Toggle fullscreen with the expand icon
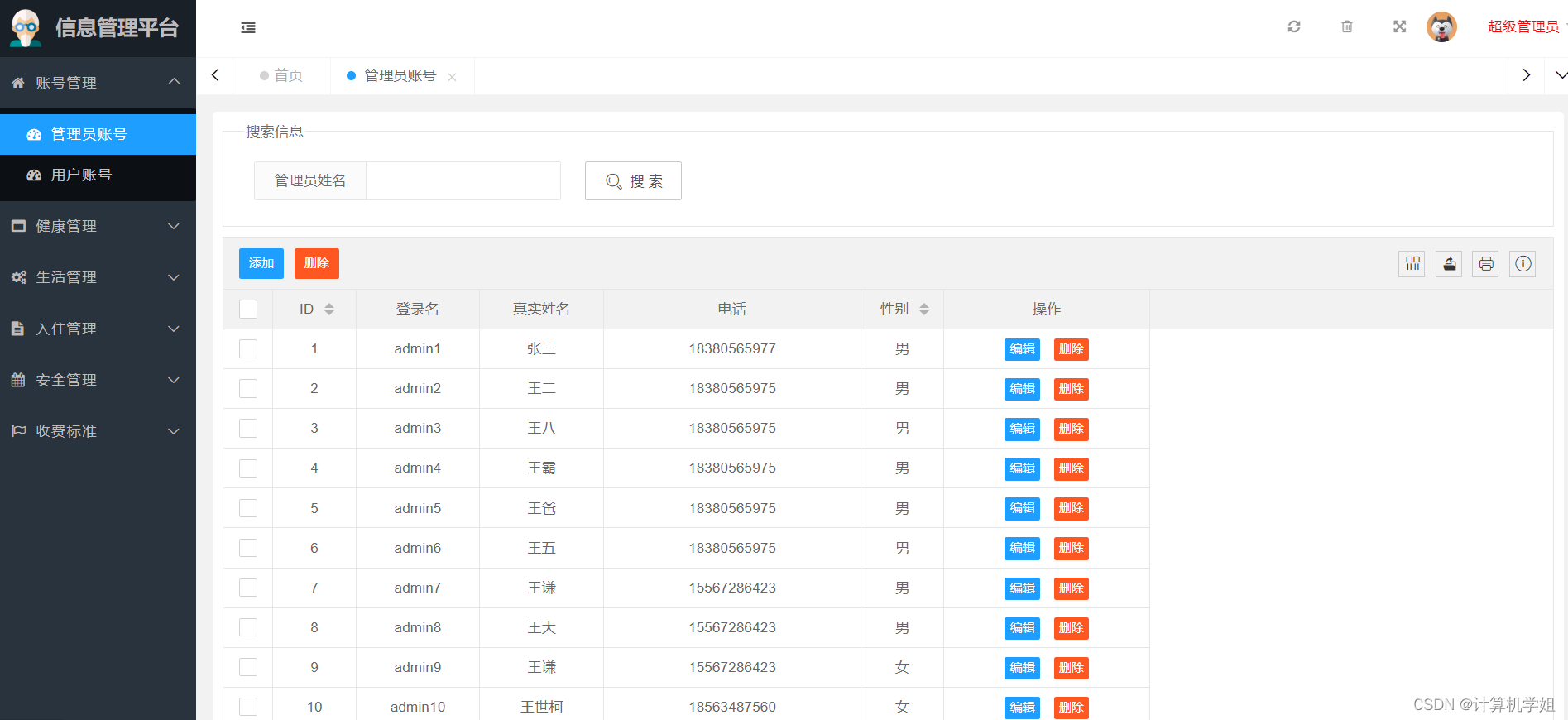1568x720 pixels. tap(1400, 26)
